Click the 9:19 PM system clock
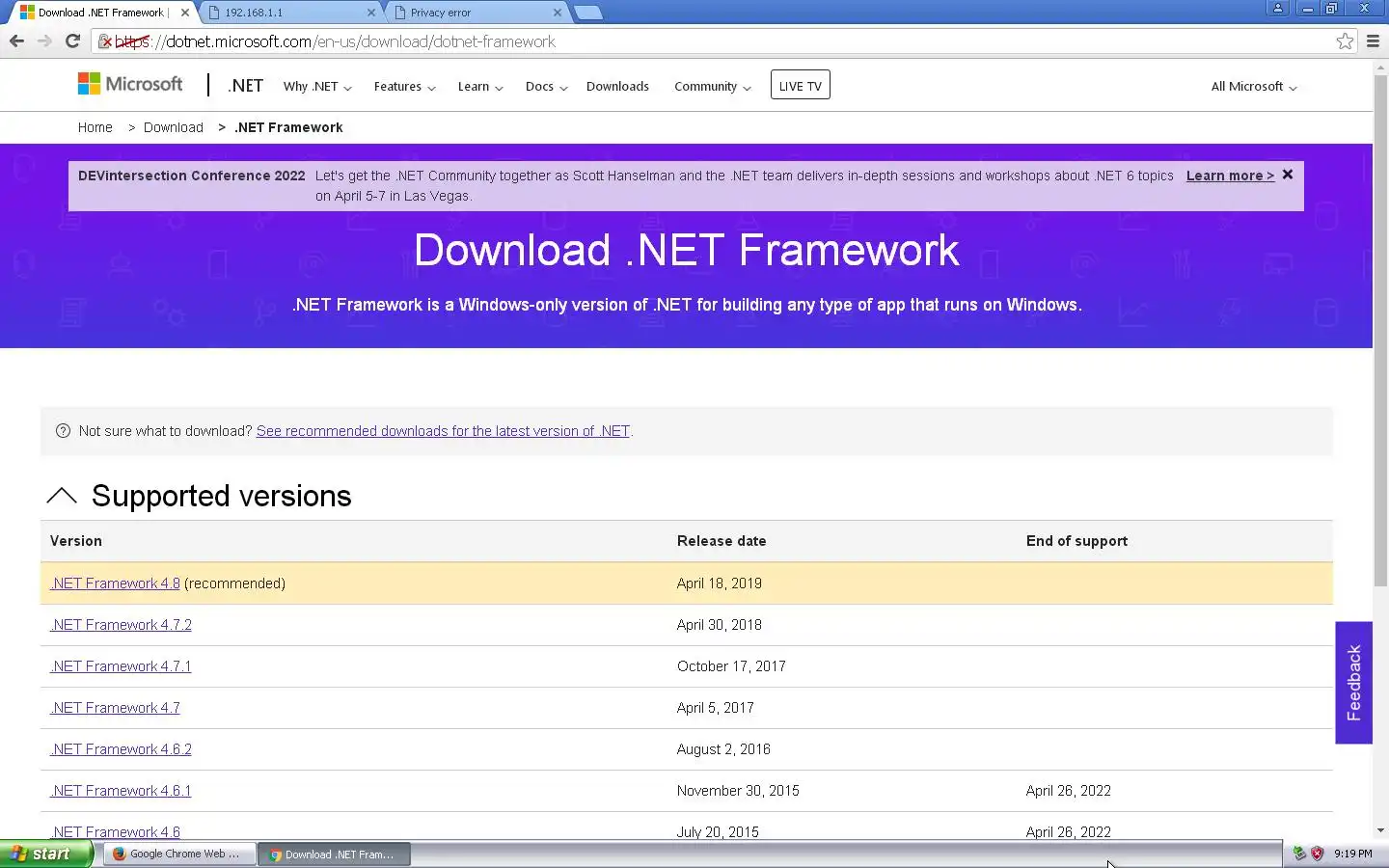1389x868 pixels. tap(1353, 854)
